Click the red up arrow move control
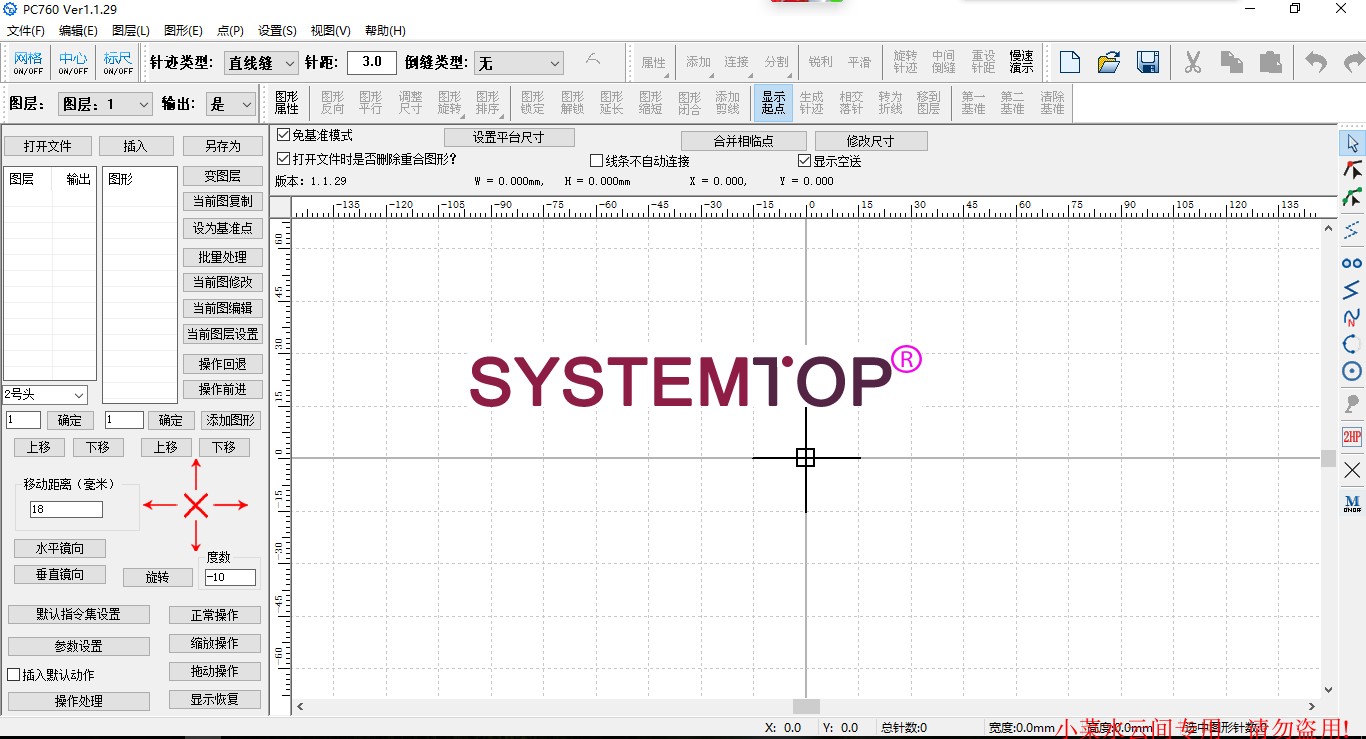 click(x=196, y=473)
